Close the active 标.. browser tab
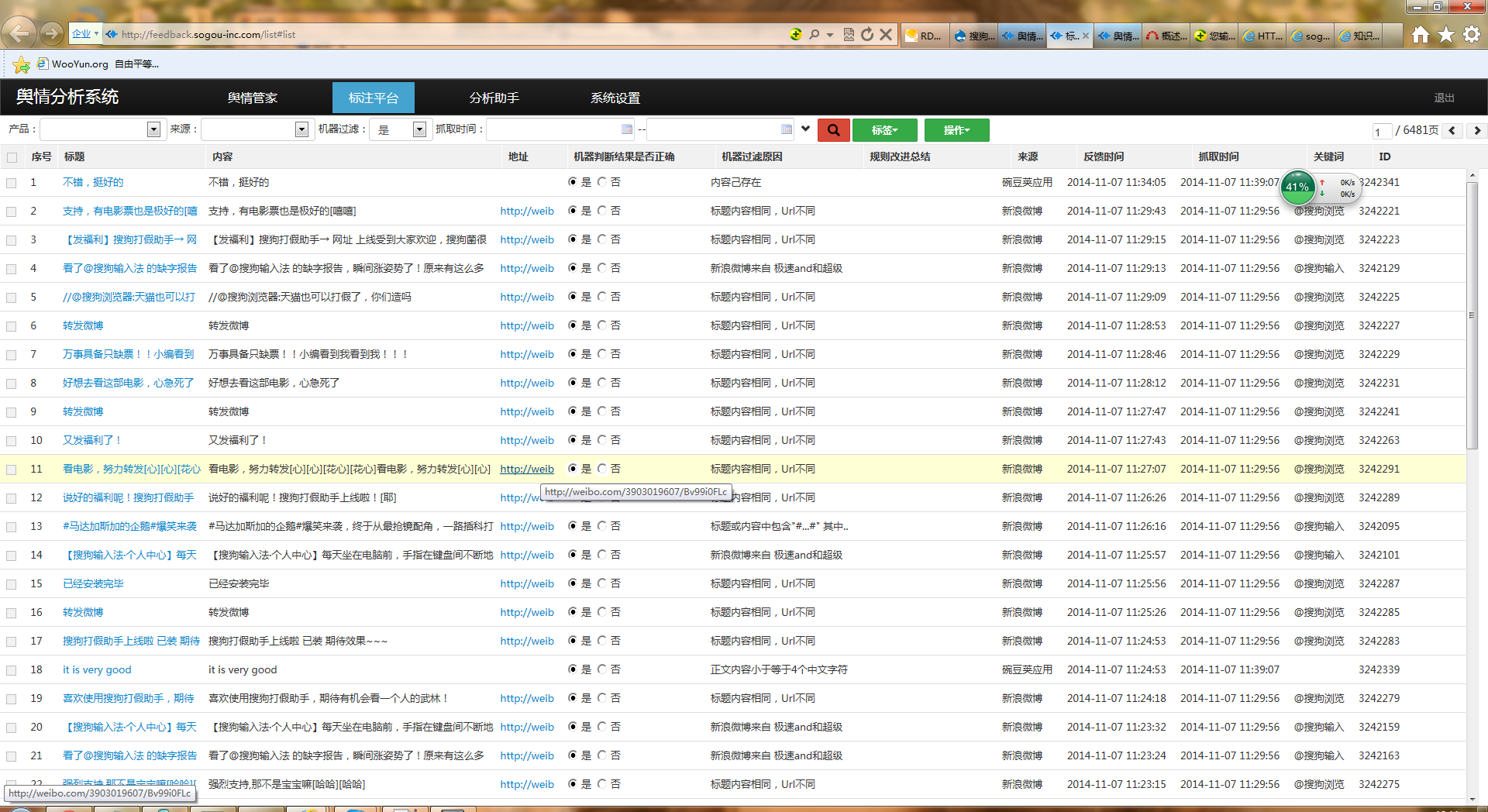Viewport: 1488px width, 812px height. coord(1085,36)
